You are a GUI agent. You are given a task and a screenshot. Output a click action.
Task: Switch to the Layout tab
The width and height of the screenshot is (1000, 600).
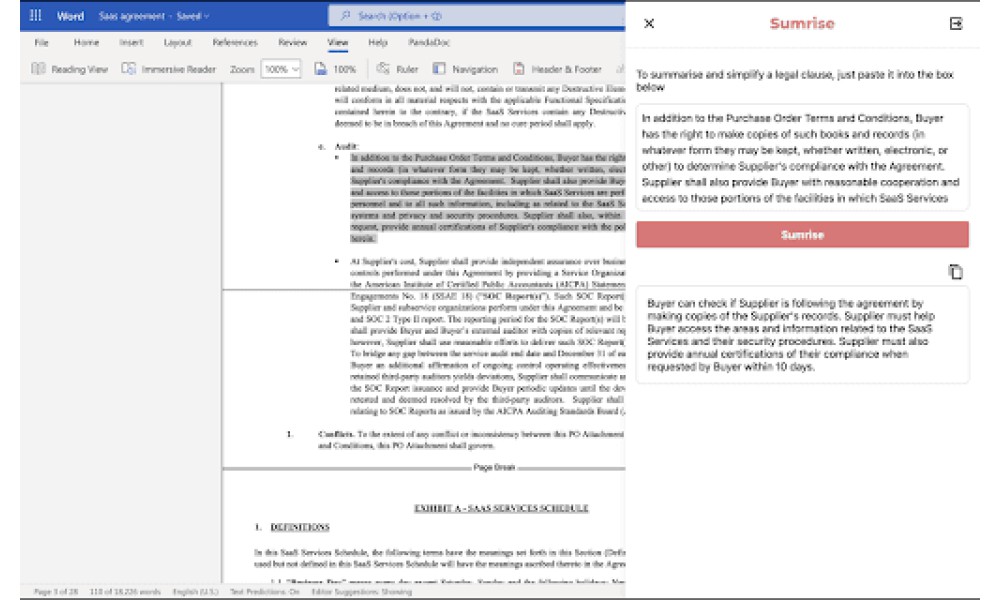click(x=177, y=42)
